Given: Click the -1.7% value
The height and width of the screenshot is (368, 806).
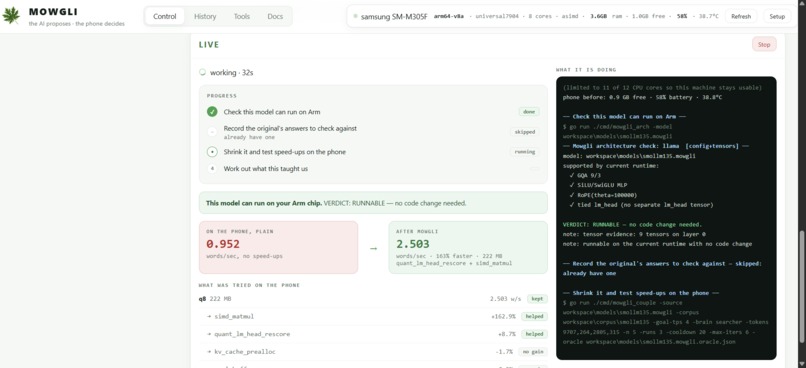Looking at the screenshot, I should pyautogui.click(x=504, y=352).
